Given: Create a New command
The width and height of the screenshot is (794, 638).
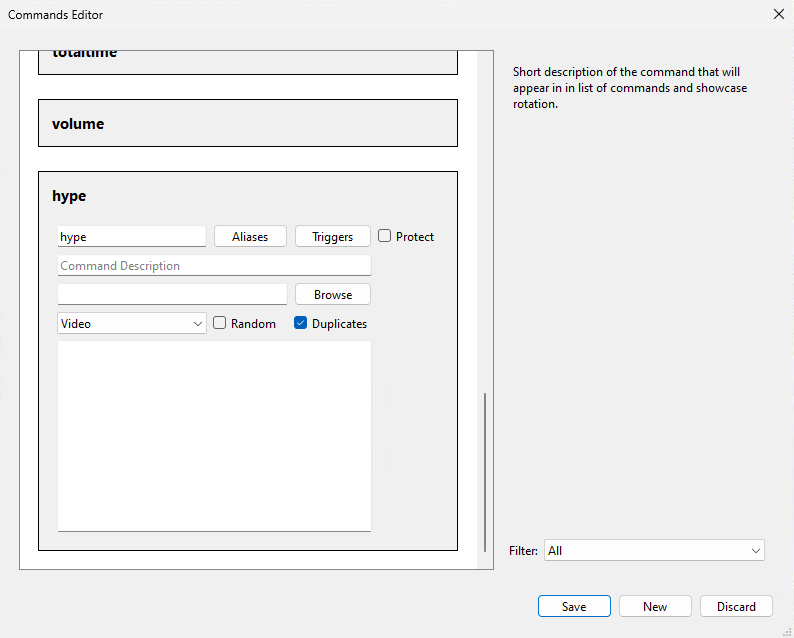Looking at the screenshot, I should coord(655,607).
